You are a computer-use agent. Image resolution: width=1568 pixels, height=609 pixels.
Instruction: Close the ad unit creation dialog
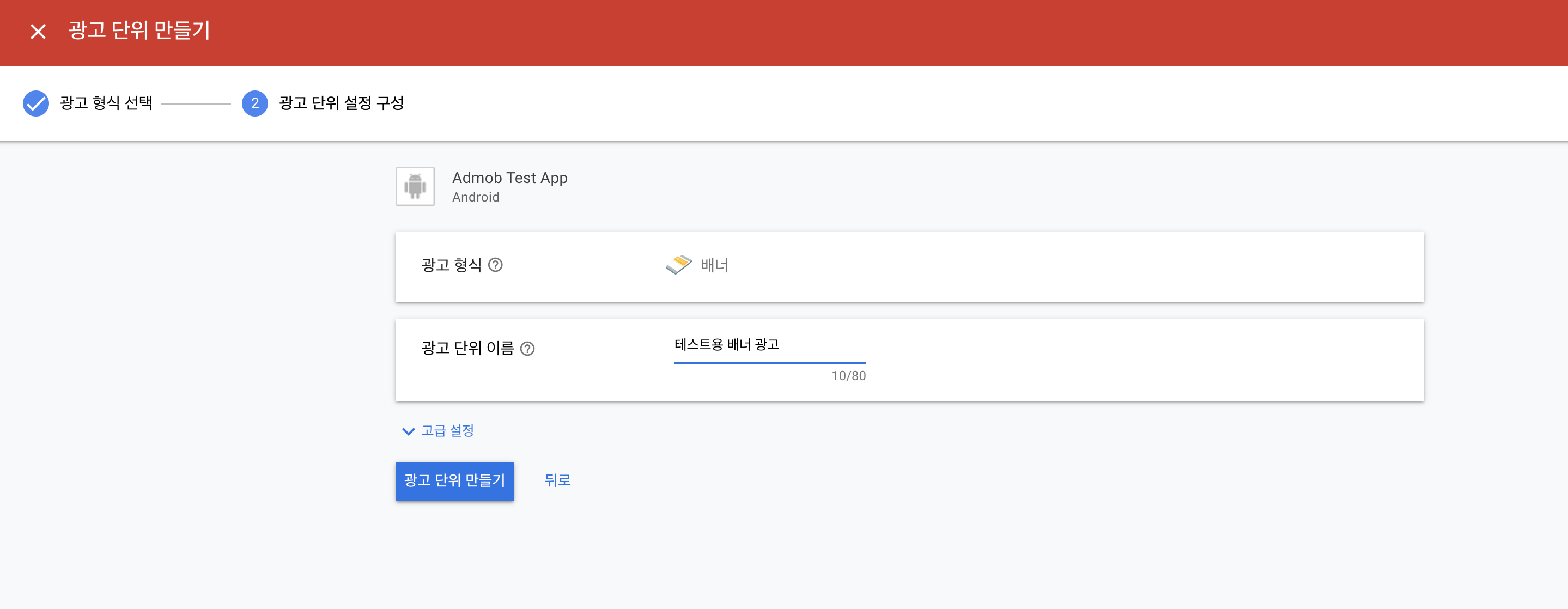click(38, 31)
